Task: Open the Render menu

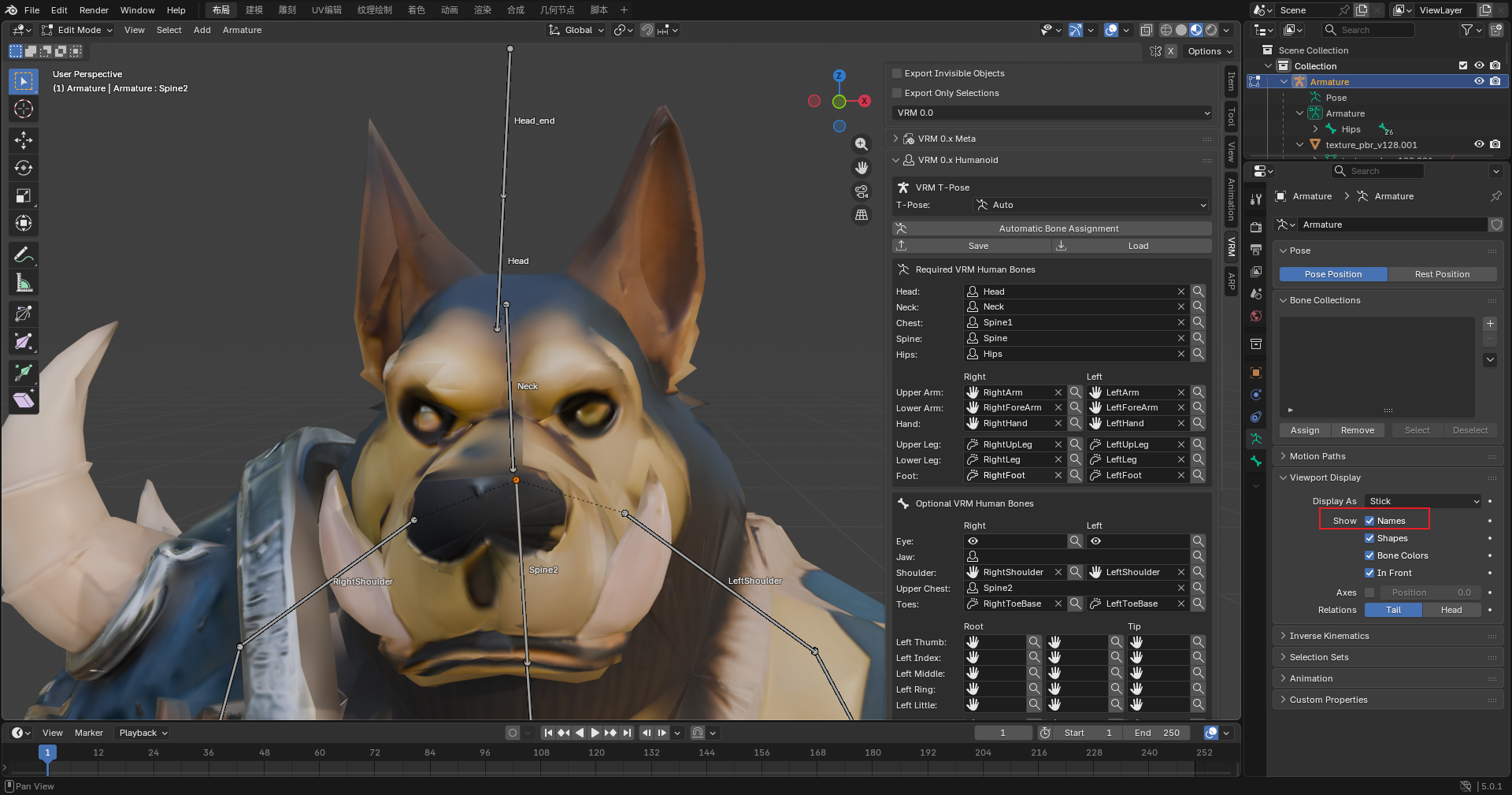Action: pyautogui.click(x=94, y=10)
